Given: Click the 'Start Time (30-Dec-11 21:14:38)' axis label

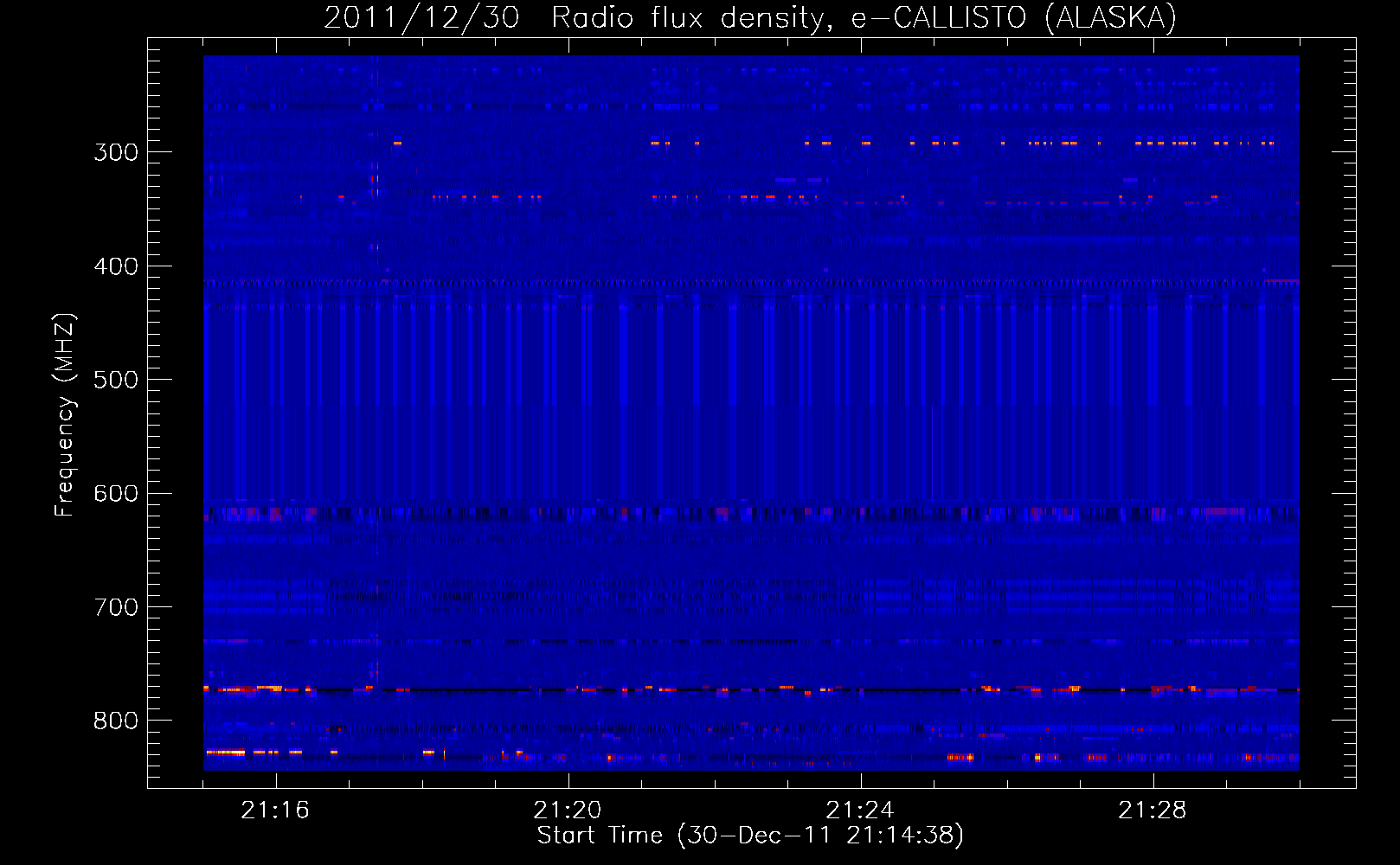Looking at the screenshot, I should pyautogui.click(x=750, y=836).
